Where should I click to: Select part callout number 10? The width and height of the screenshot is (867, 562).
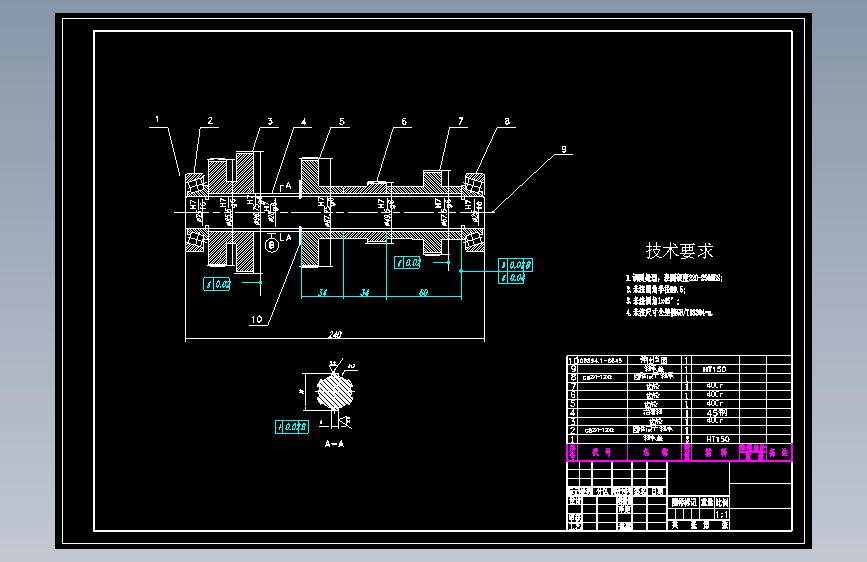click(257, 319)
